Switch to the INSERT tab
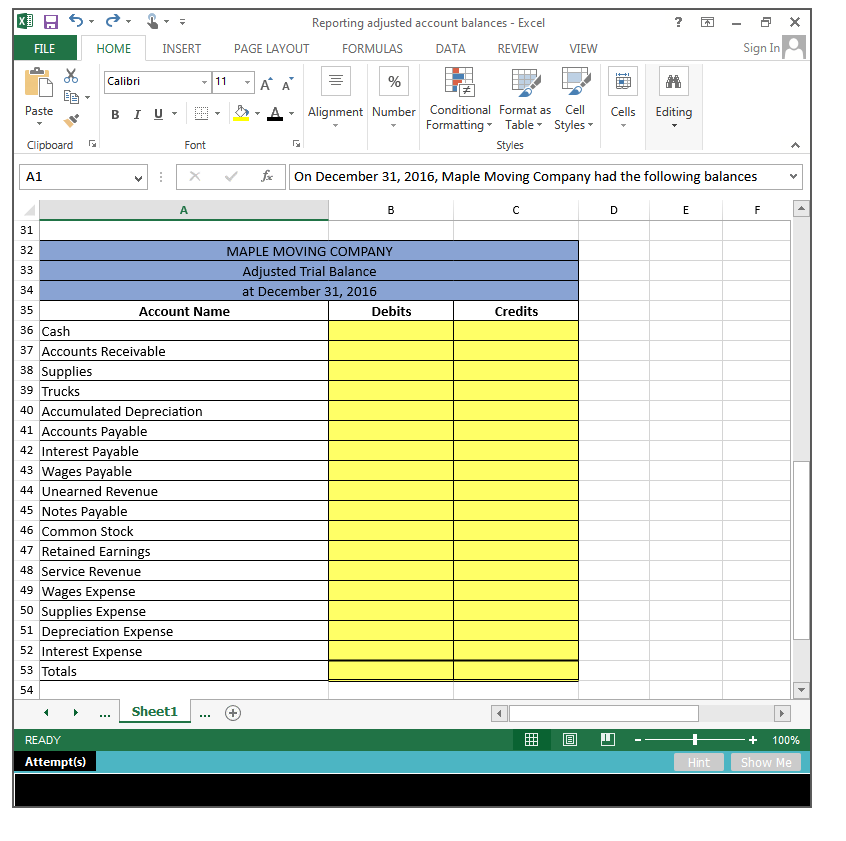846x841 pixels. [x=181, y=49]
